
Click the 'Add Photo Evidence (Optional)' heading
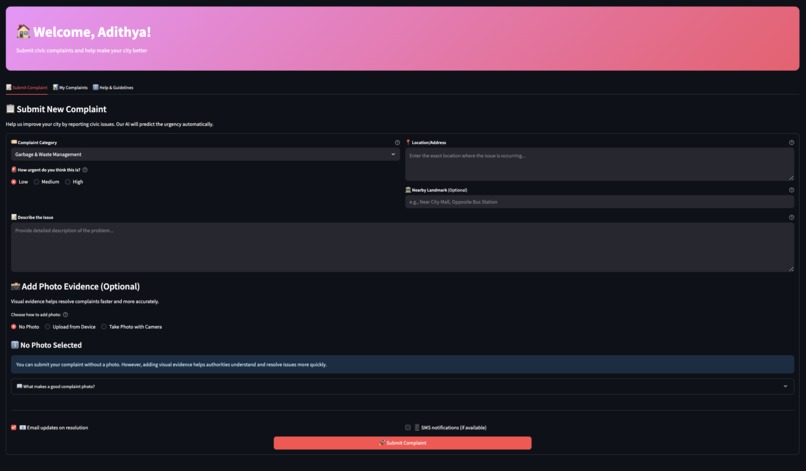coord(76,286)
